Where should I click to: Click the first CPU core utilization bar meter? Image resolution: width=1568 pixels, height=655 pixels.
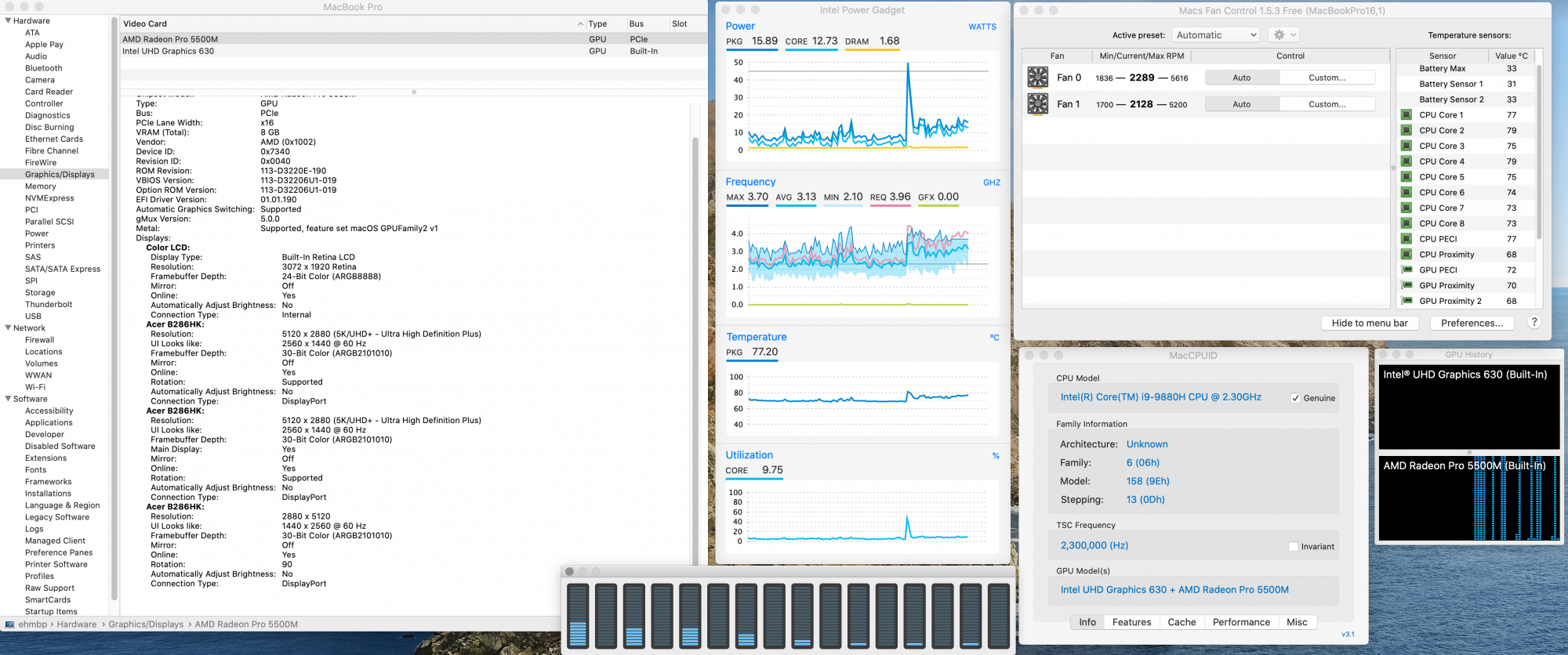pyautogui.click(x=578, y=616)
